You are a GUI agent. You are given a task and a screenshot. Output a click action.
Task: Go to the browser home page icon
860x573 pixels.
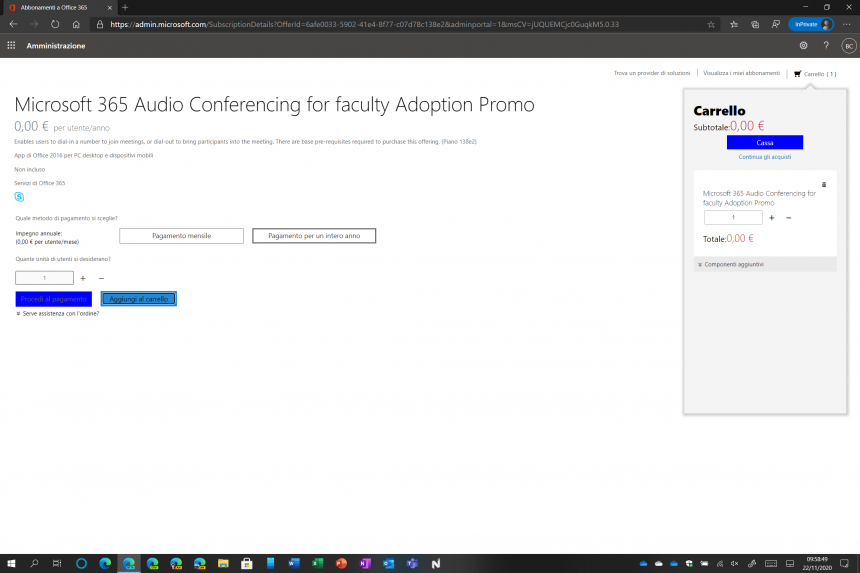(76, 24)
